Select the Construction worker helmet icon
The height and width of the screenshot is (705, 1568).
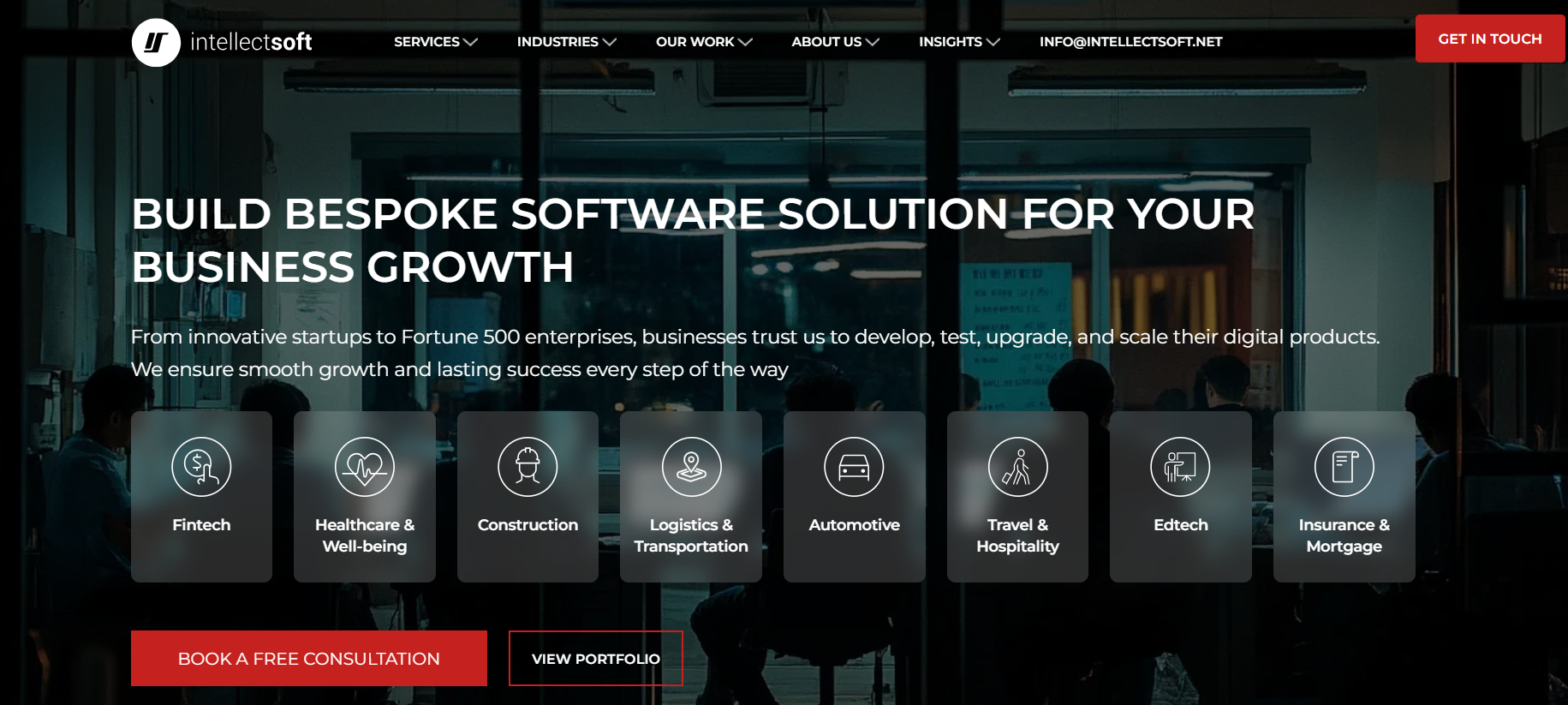pyautogui.click(x=528, y=467)
